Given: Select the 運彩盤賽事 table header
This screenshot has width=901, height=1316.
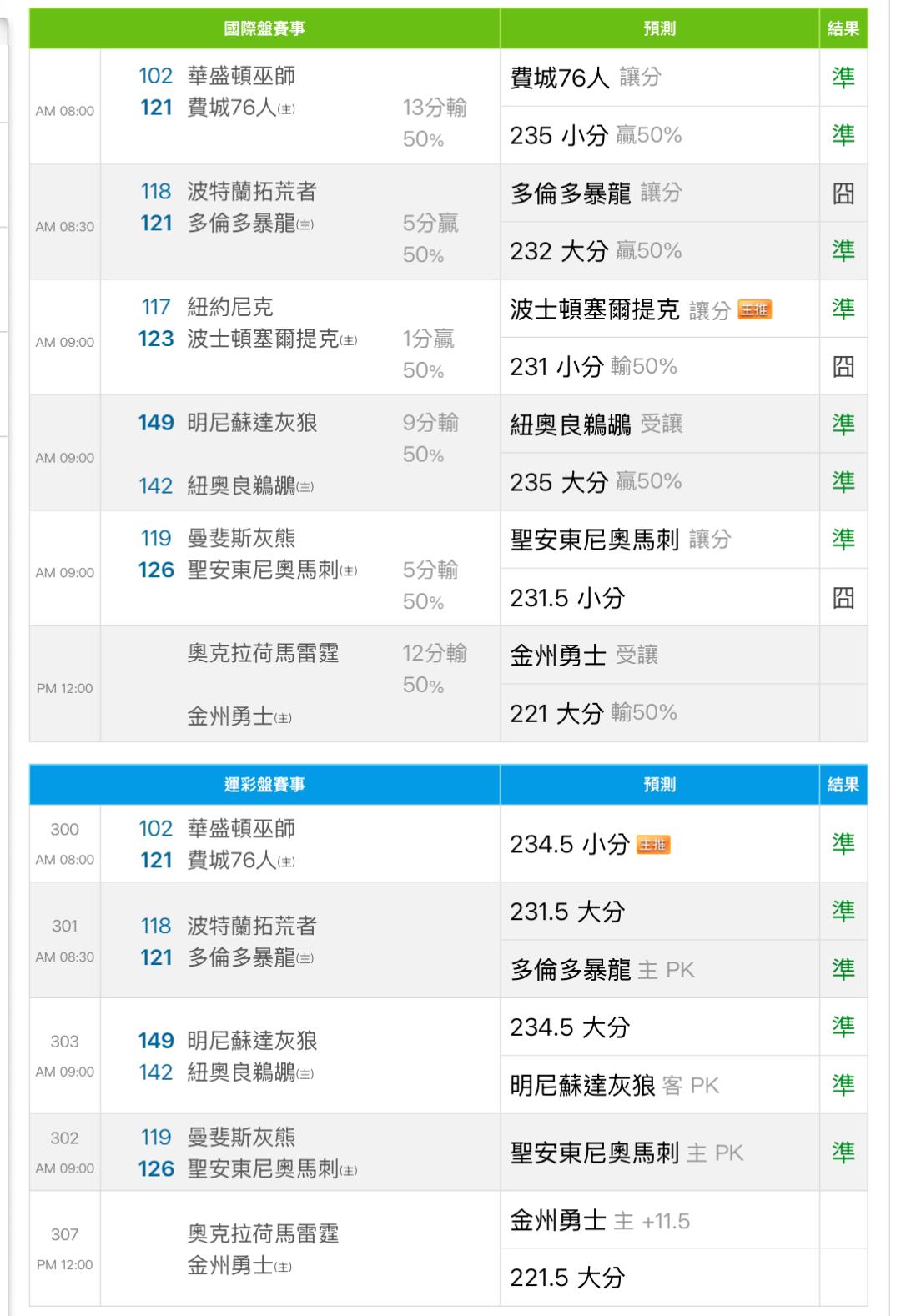Looking at the screenshot, I should [x=264, y=785].
